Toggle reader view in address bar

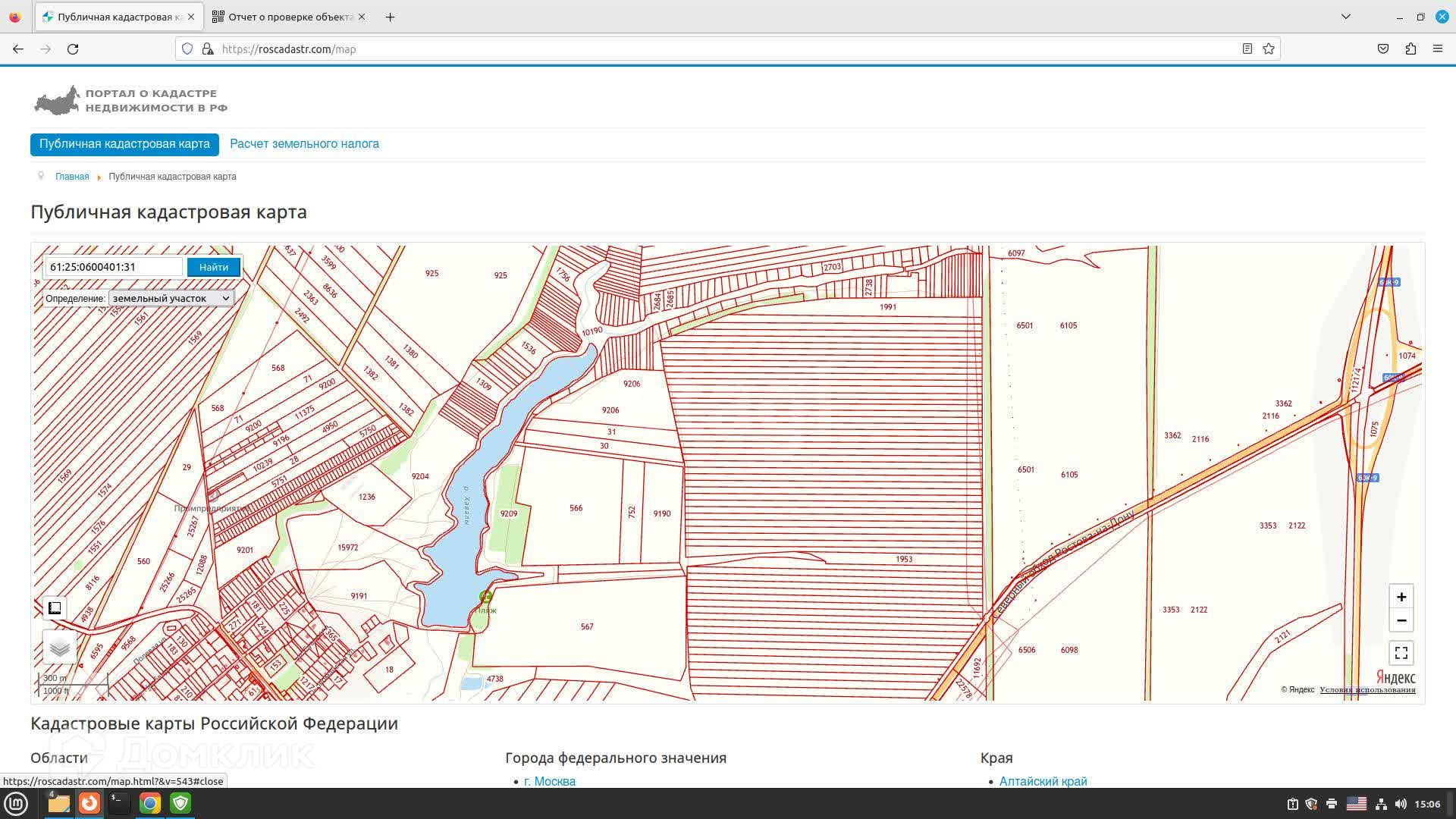[x=1247, y=49]
